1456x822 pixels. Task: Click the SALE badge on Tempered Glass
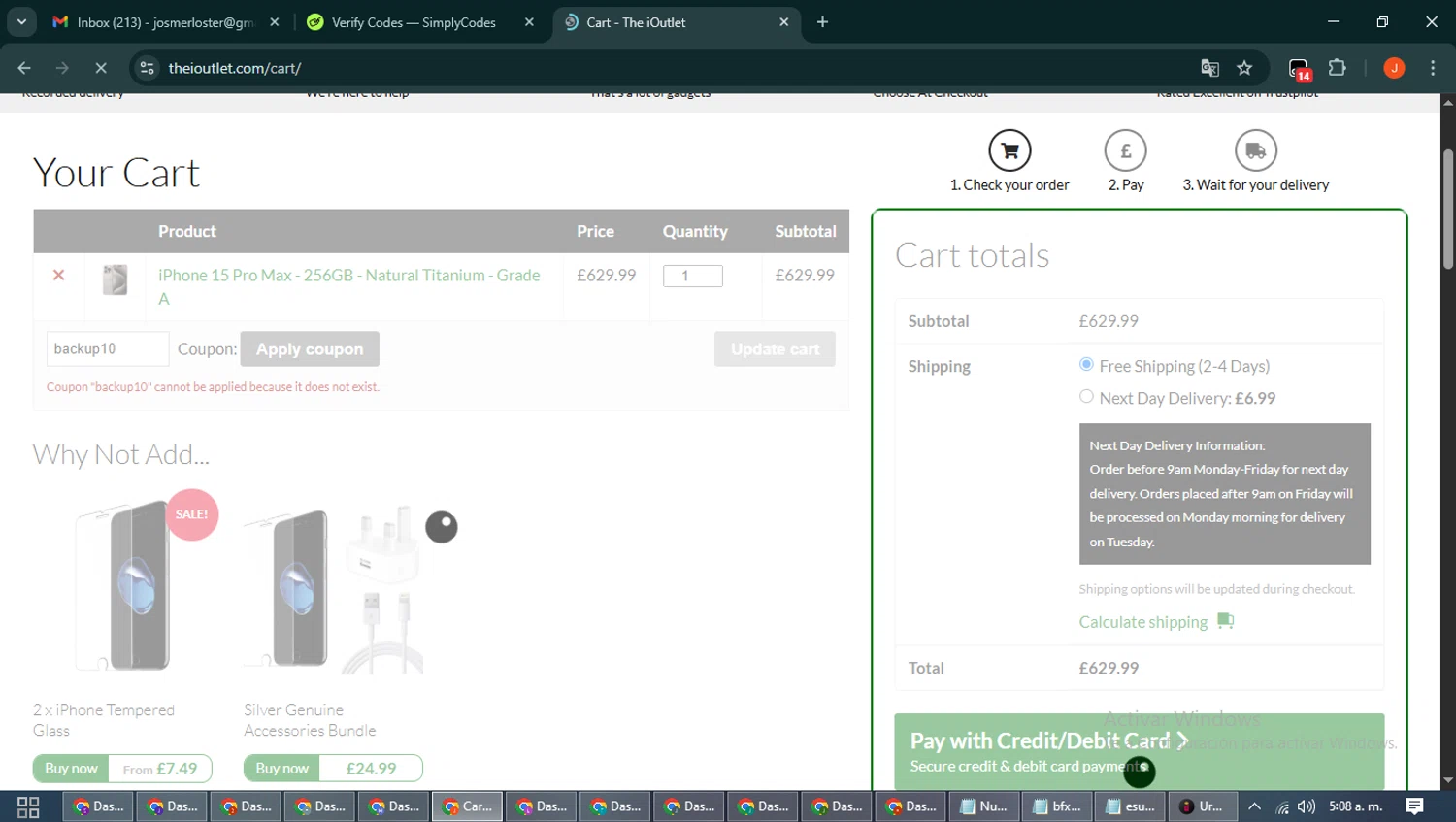191,514
